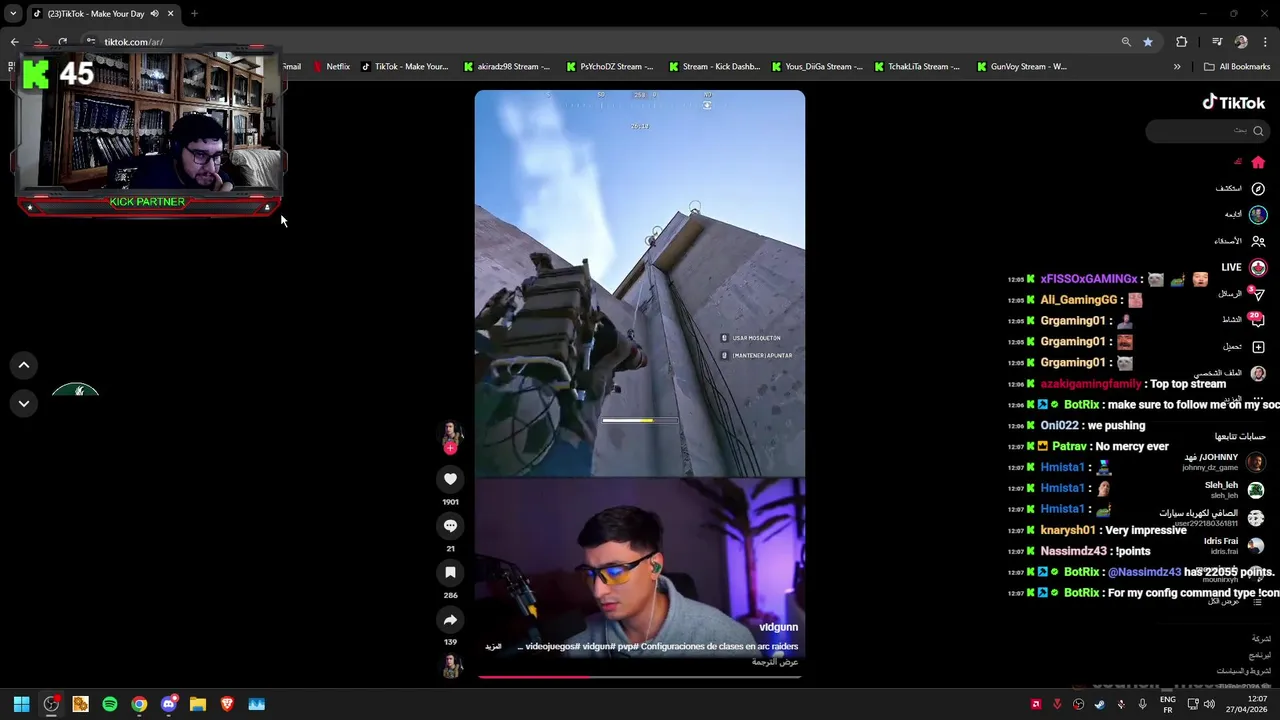Open TchakLiTa Stream bookmark
Viewport: 1280px width, 720px height.
point(917,67)
